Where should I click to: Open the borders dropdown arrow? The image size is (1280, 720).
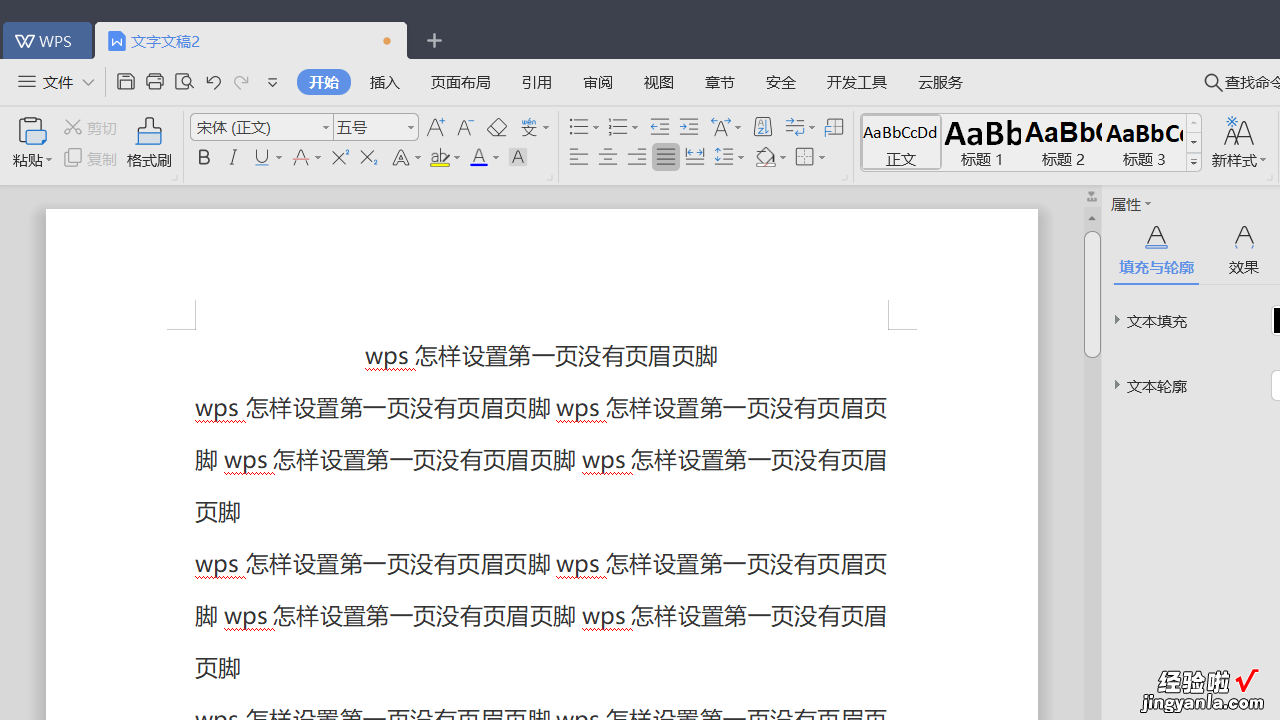(x=822, y=158)
